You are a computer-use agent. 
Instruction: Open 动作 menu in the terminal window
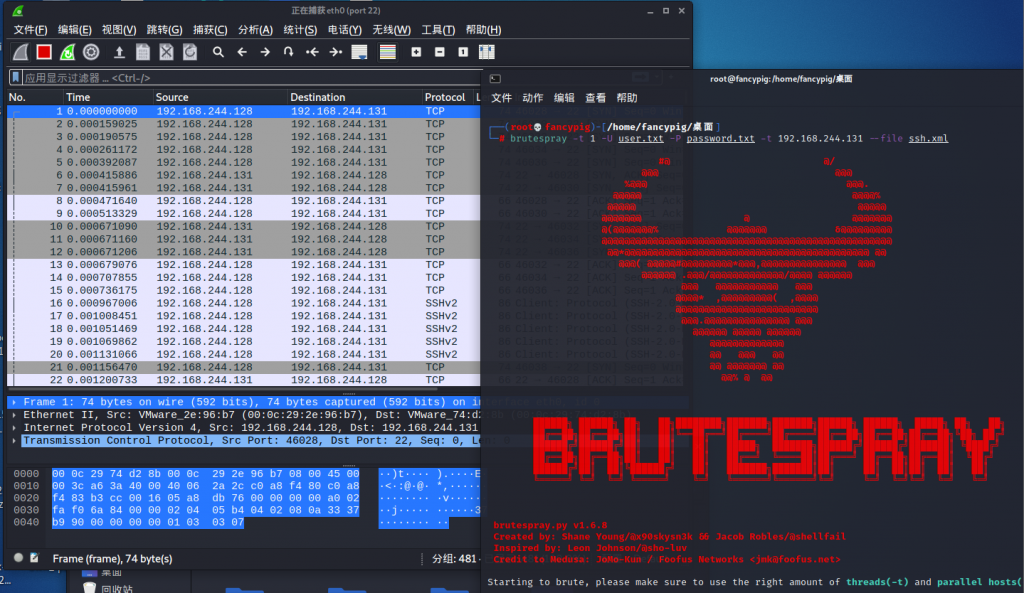pyautogui.click(x=533, y=98)
